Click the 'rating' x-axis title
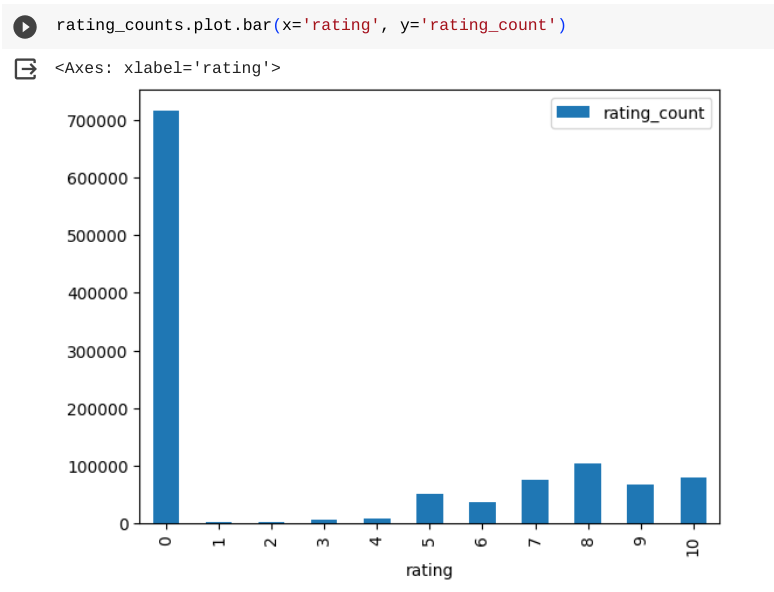This screenshot has height=592, width=774. coord(429,571)
